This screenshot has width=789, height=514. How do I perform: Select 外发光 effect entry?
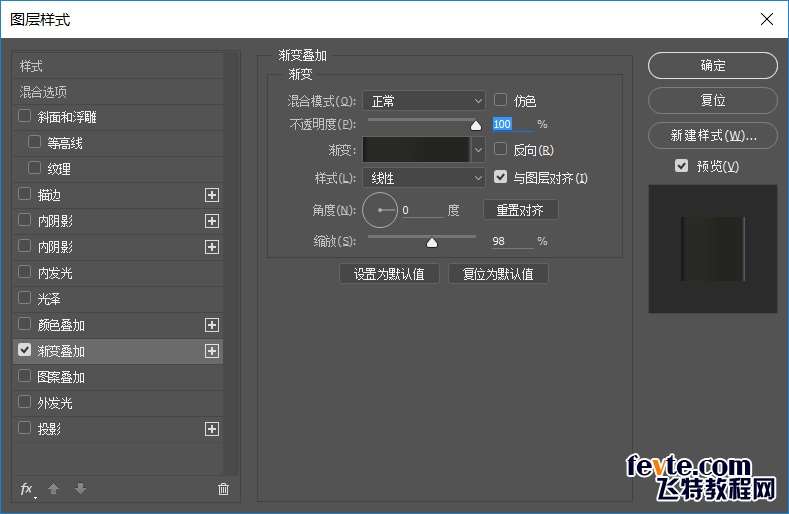pos(118,403)
